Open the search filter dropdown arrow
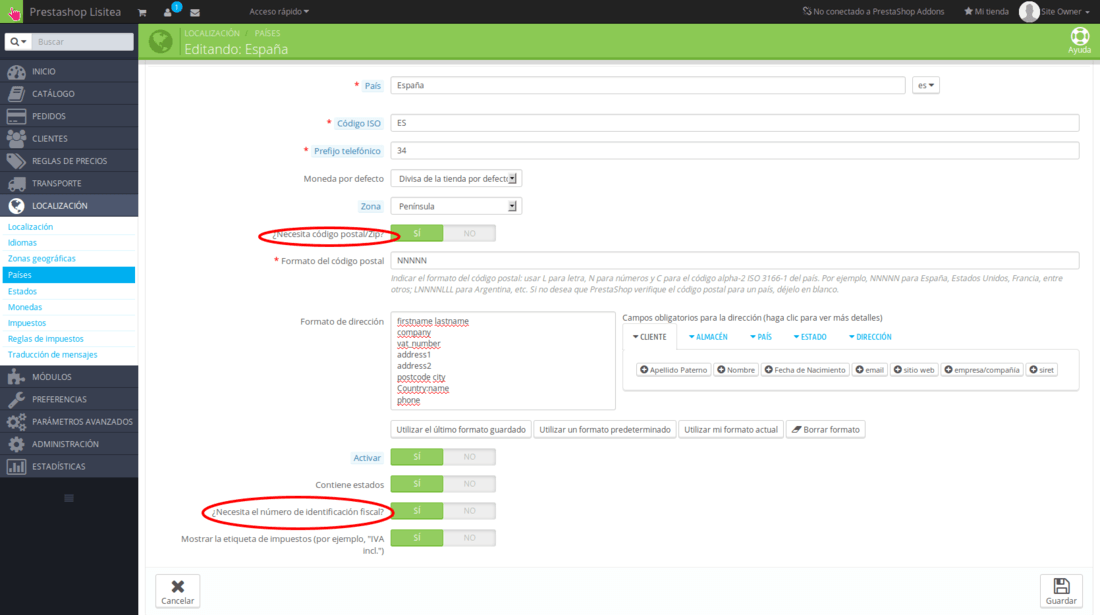1100x615 pixels. [18, 42]
